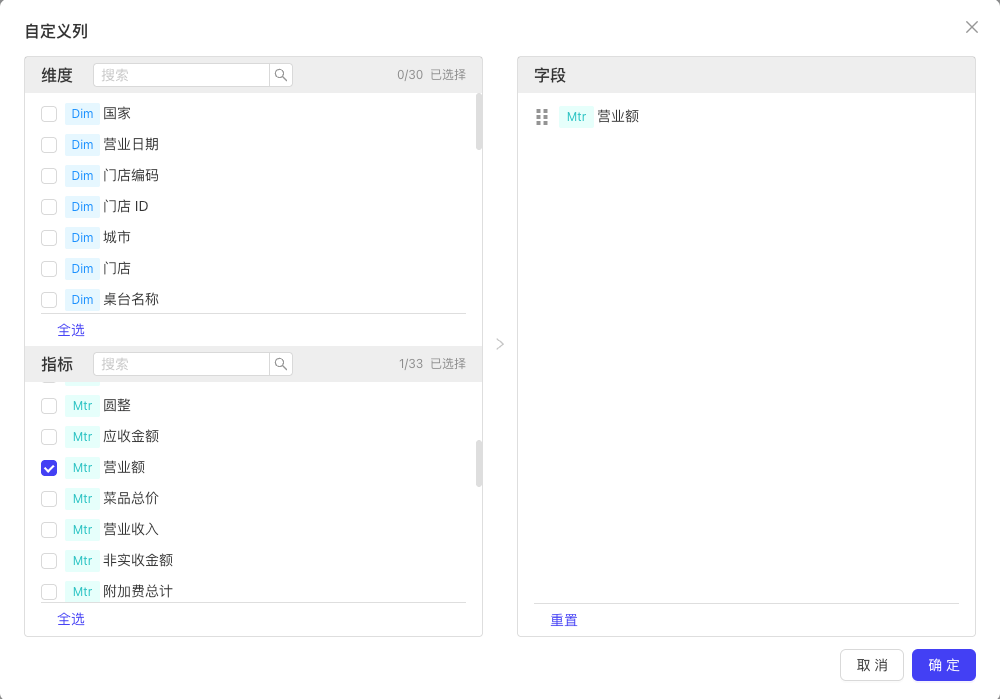Check the 菜品总价 metric checkbox
The height and width of the screenshot is (699, 1000).
click(49, 499)
